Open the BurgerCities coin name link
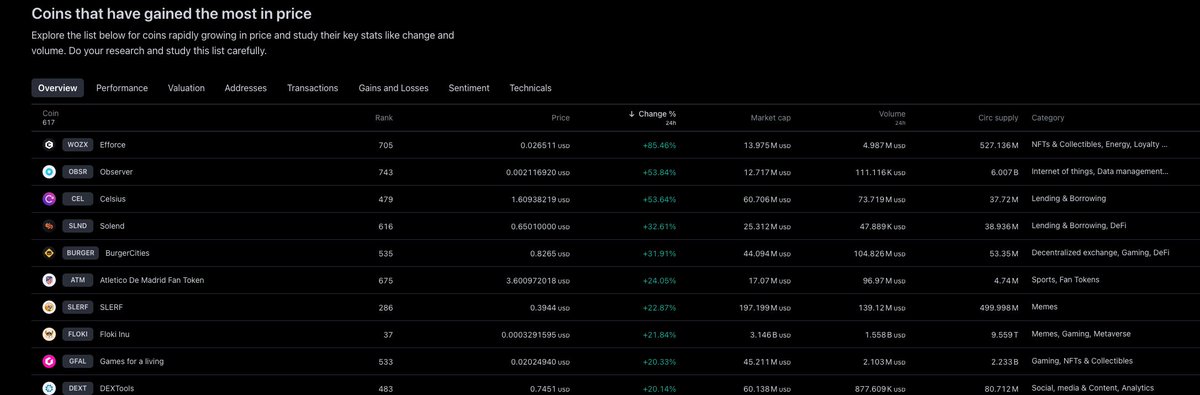The height and width of the screenshot is (395, 1200). tap(127, 253)
